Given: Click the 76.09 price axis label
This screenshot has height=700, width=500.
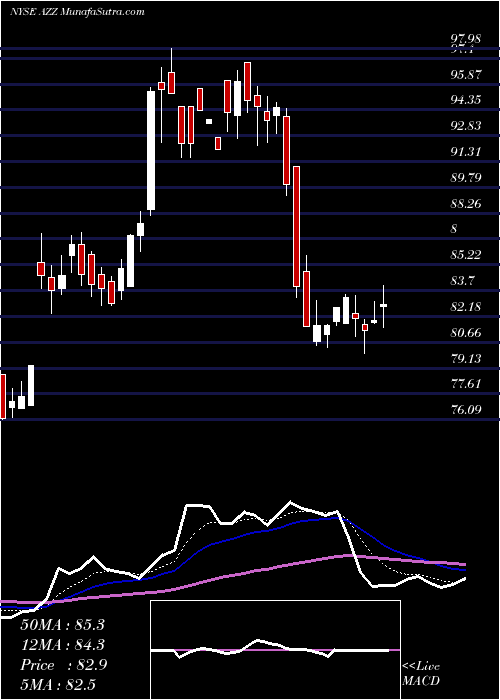Looking at the screenshot, I should click(x=466, y=409).
